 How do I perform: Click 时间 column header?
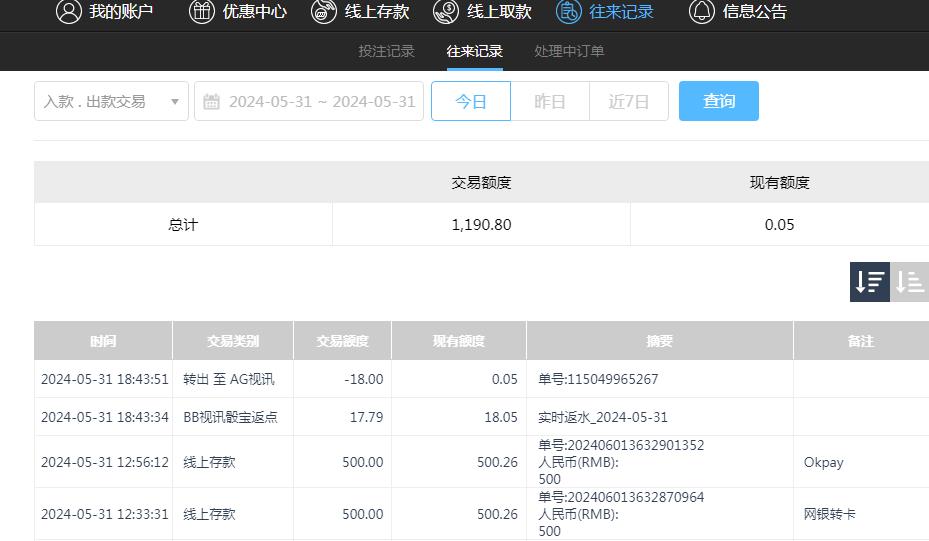[x=103, y=341]
